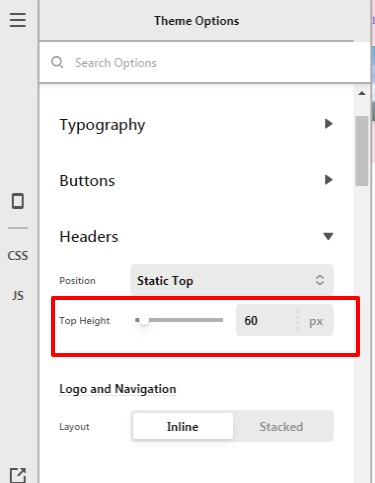Expand the Buttons section
This screenshot has height=483, width=375.
point(329,180)
